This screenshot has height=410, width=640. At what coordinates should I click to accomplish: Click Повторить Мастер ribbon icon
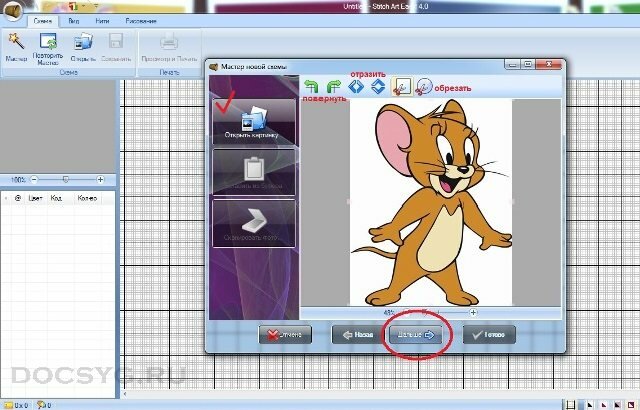coord(48,49)
